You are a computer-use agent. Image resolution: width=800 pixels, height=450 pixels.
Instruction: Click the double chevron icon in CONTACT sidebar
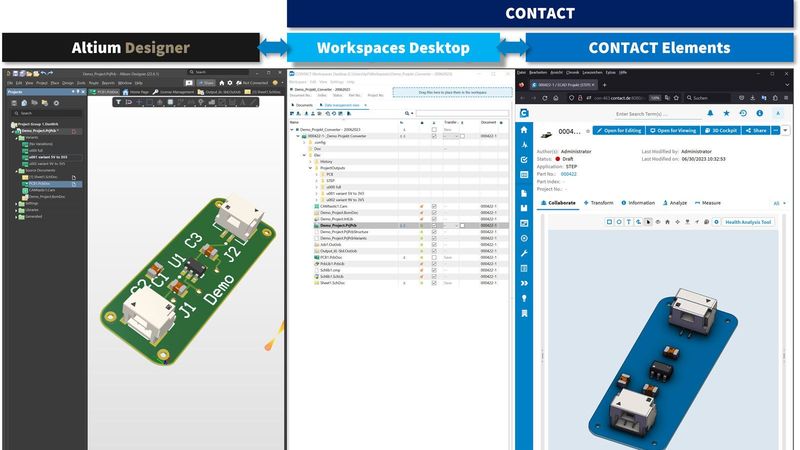[524, 283]
